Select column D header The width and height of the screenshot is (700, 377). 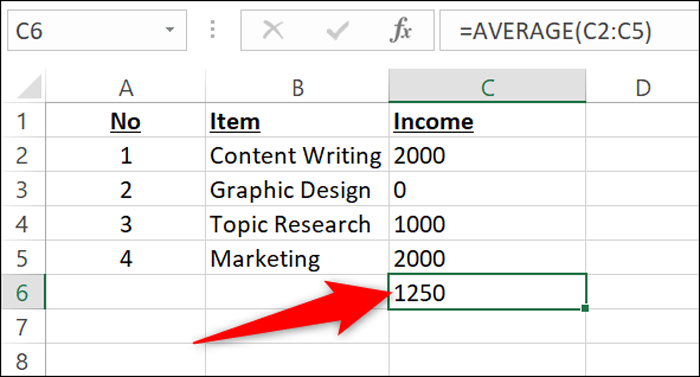coord(642,87)
